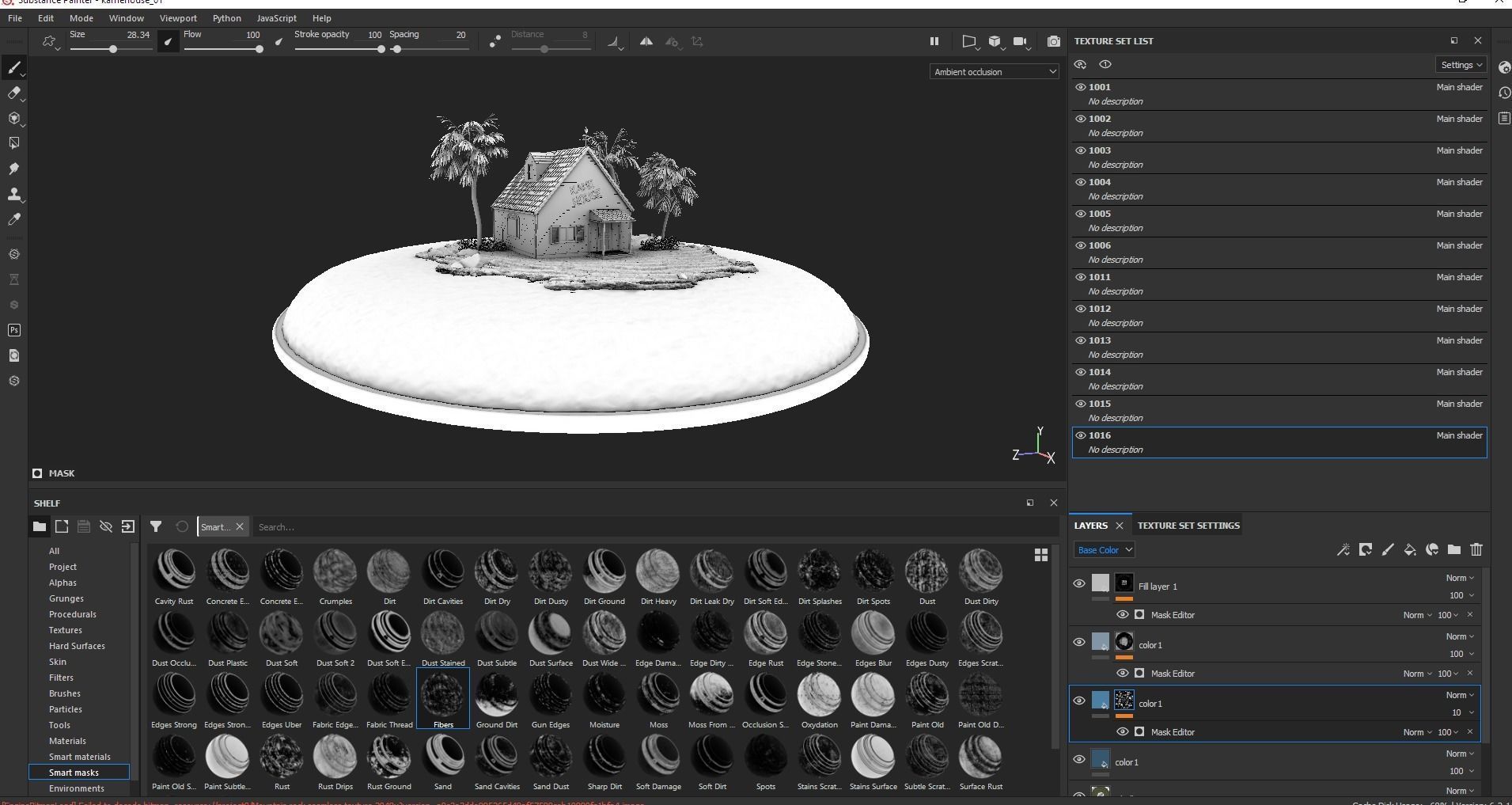Image resolution: width=1512 pixels, height=805 pixels.
Task: Open the Python menu
Action: click(227, 17)
